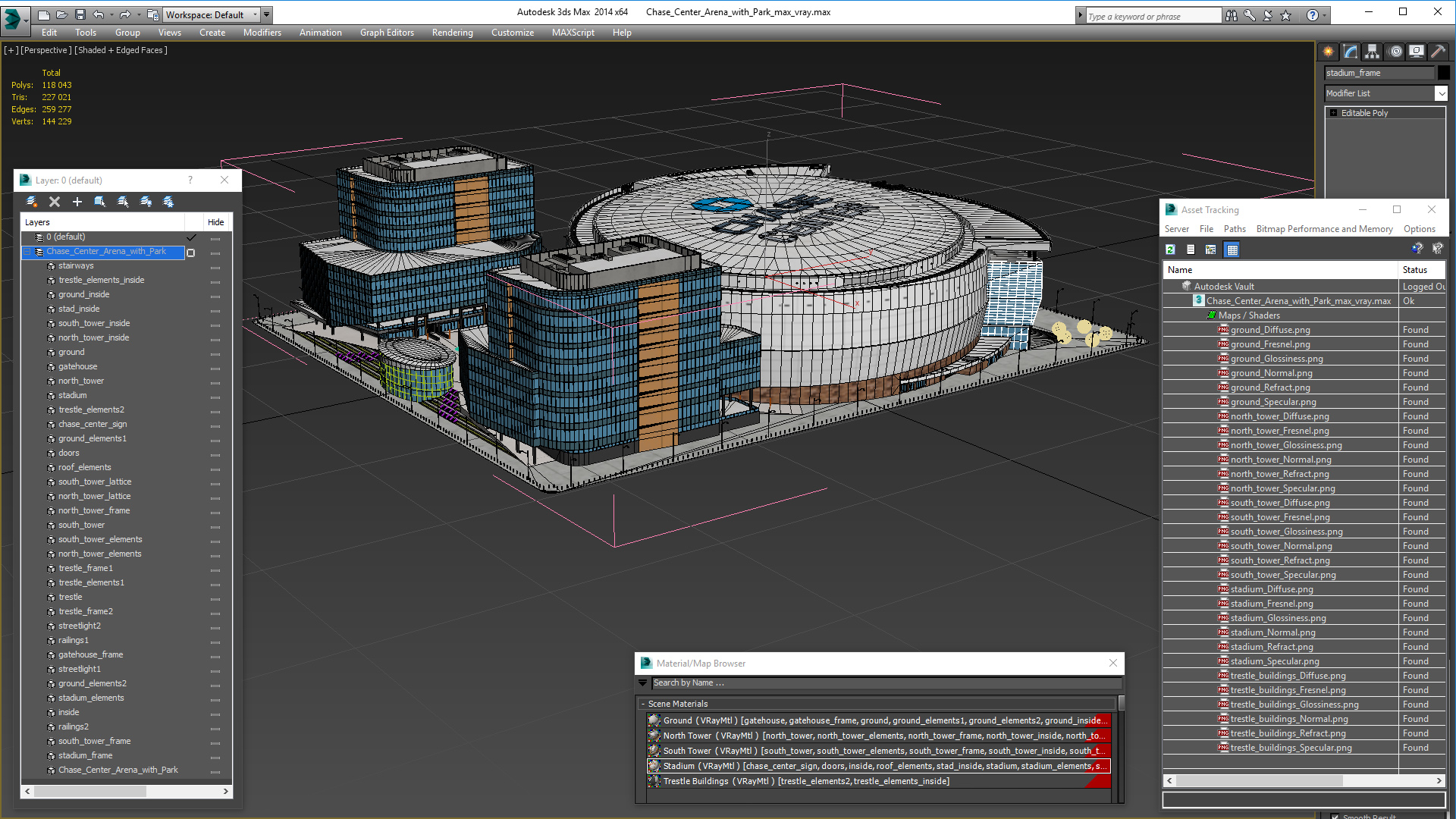The image size is (1456, 819).
Task: Toggle hide state for ground layer object
Action: point(215,353)
